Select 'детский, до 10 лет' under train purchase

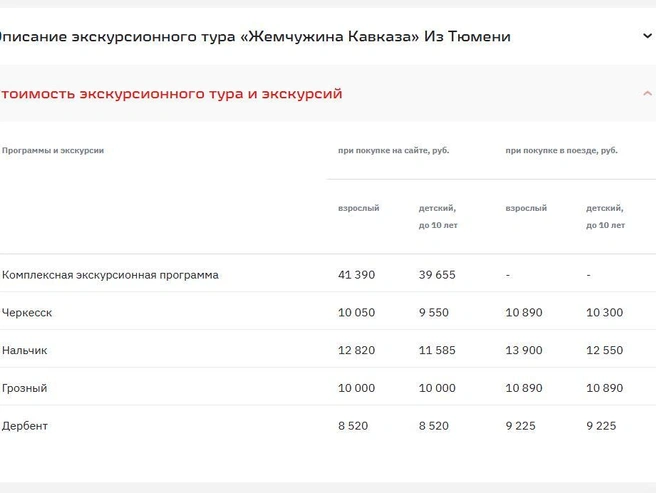click(605, 216)
